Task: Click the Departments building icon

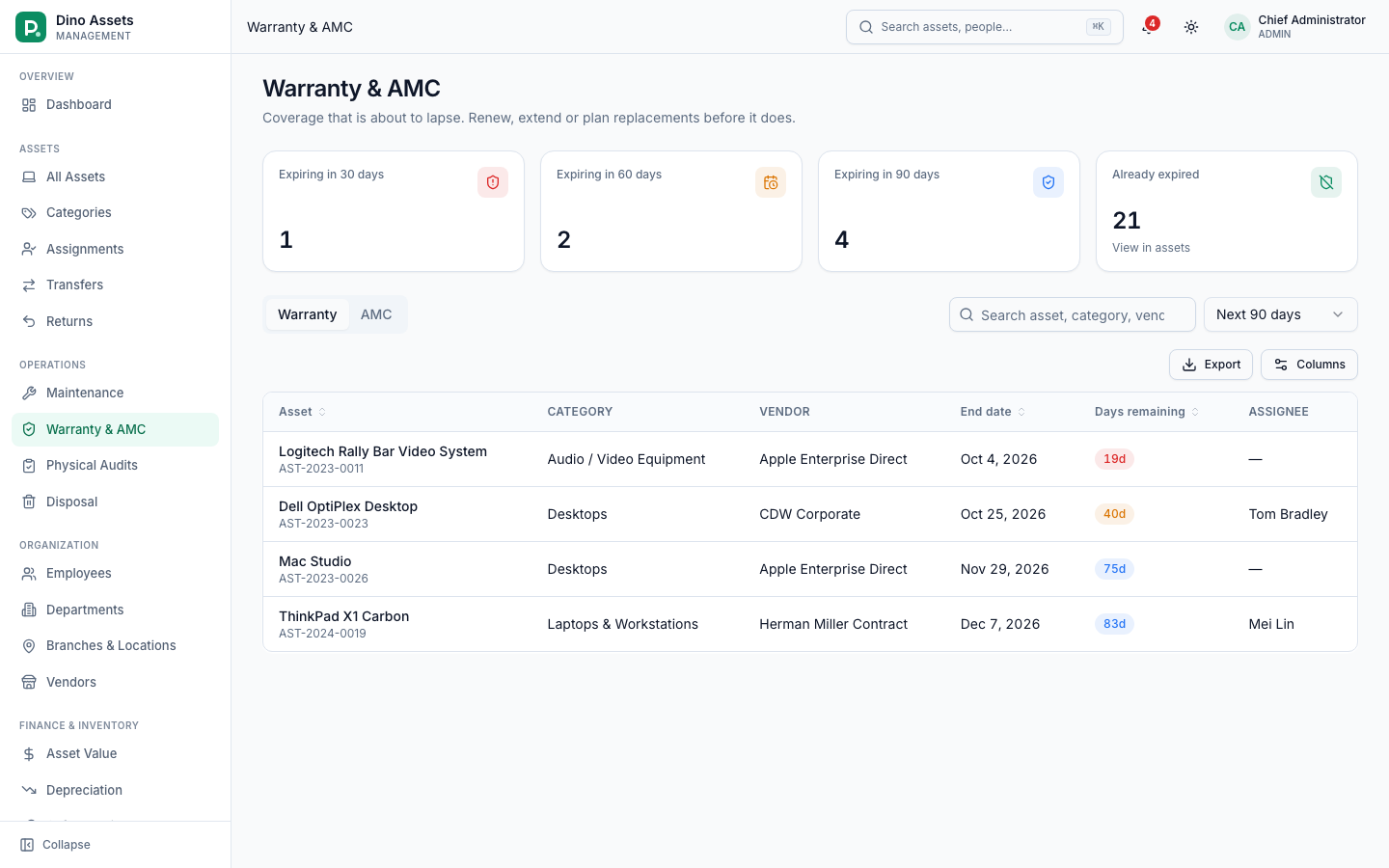Action: (29, 610)
